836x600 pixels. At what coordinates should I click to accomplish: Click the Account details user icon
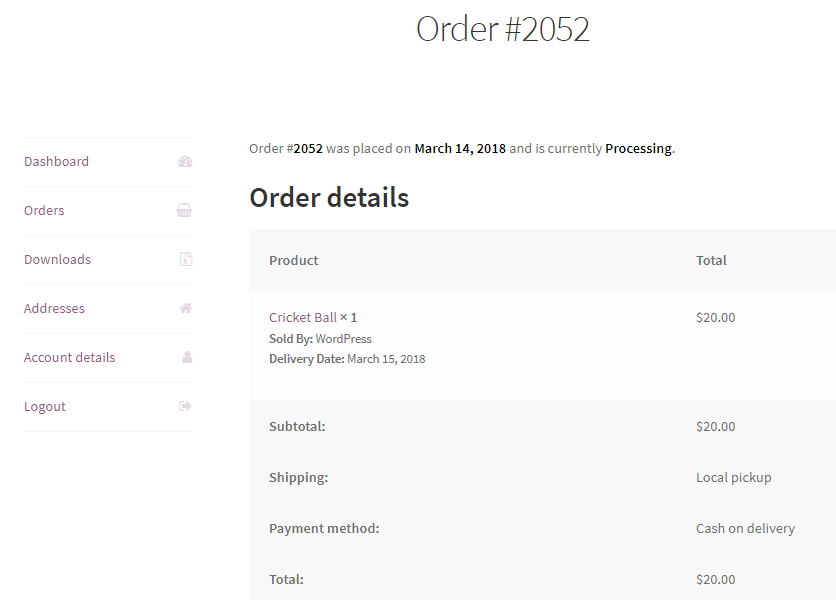(186, 358)
